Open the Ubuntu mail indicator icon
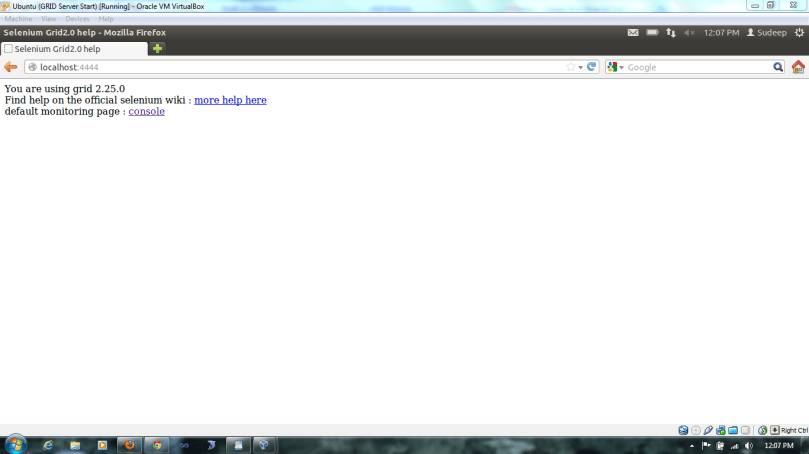809x454 pixels. 633,33
